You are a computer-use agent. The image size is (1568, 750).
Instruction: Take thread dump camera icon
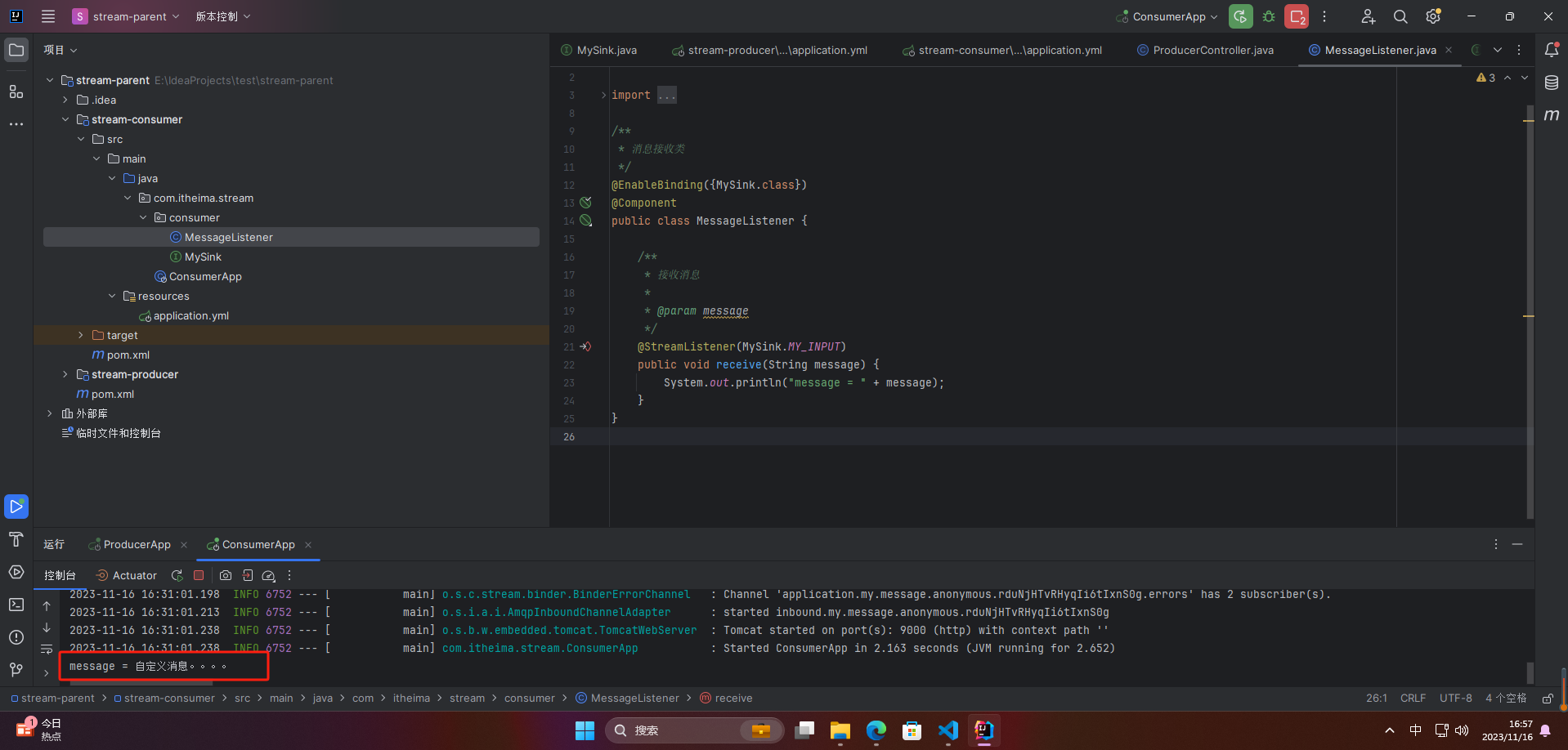[226, 575]
